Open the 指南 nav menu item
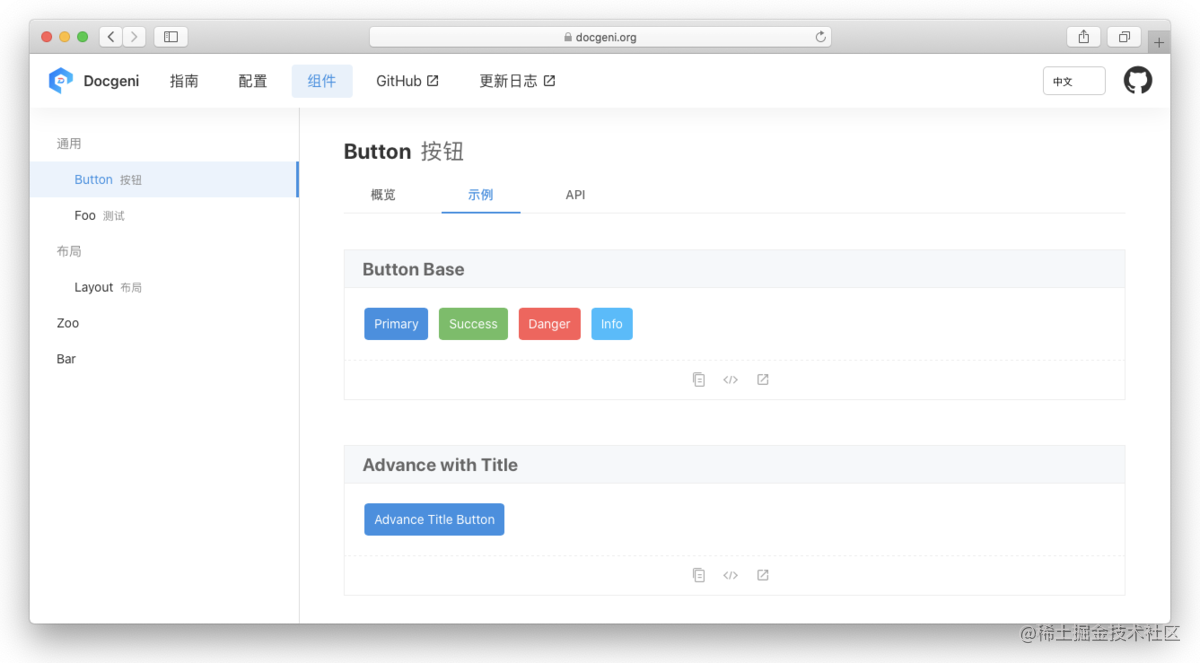The height and width of the screenshot is (663, 1200). tap(184, 81)
